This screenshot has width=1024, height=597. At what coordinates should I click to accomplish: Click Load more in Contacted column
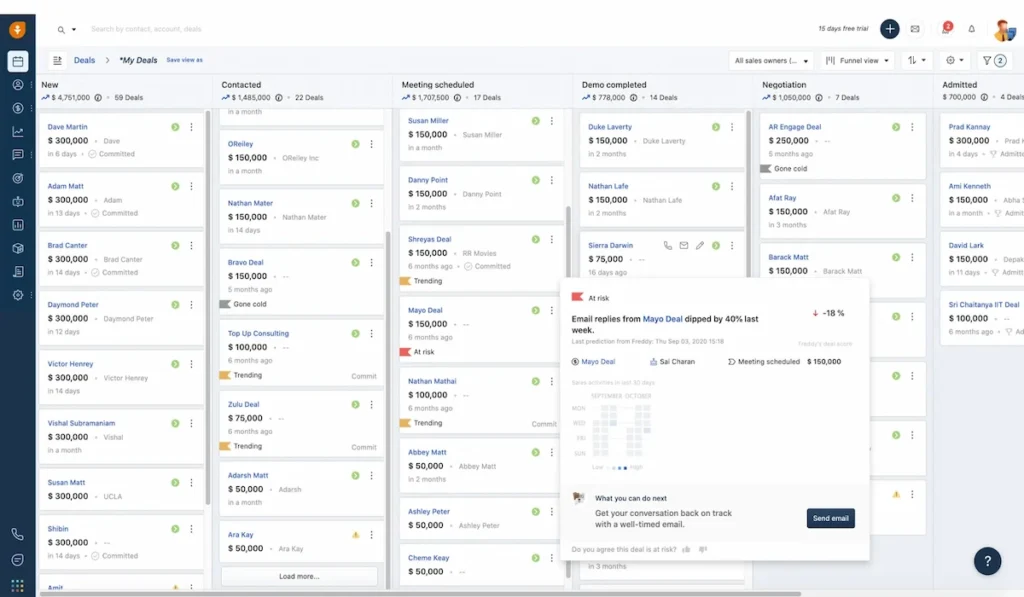299,576
